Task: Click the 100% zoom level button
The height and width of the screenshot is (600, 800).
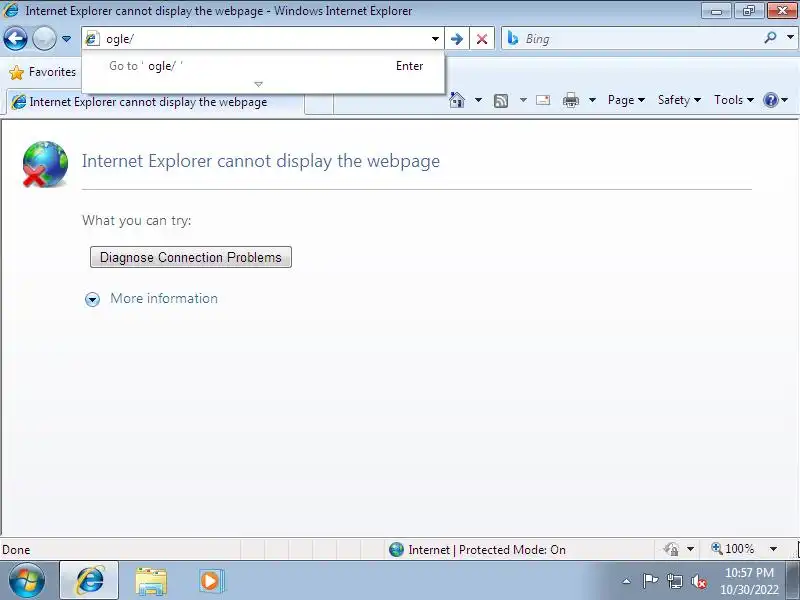Action: [733, 549]
